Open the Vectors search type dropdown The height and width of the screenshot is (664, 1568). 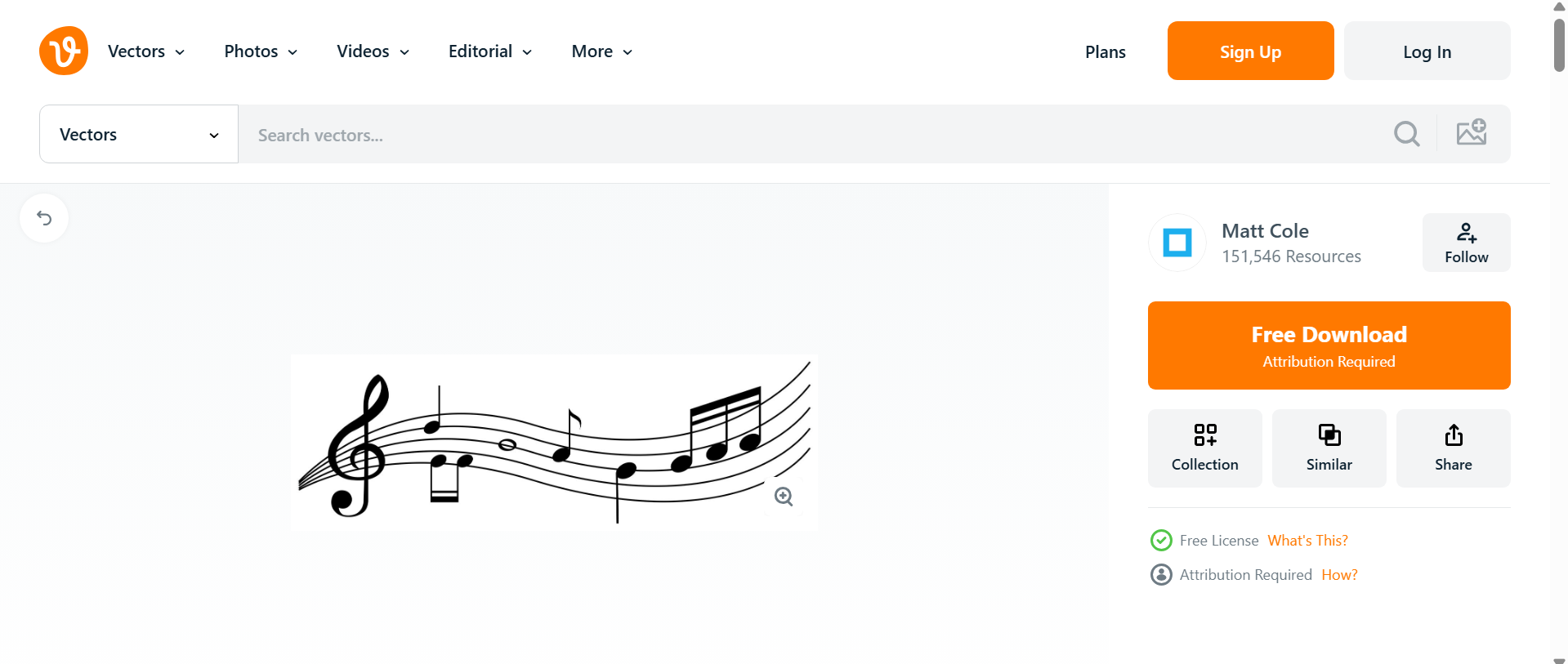coord(139,135)
